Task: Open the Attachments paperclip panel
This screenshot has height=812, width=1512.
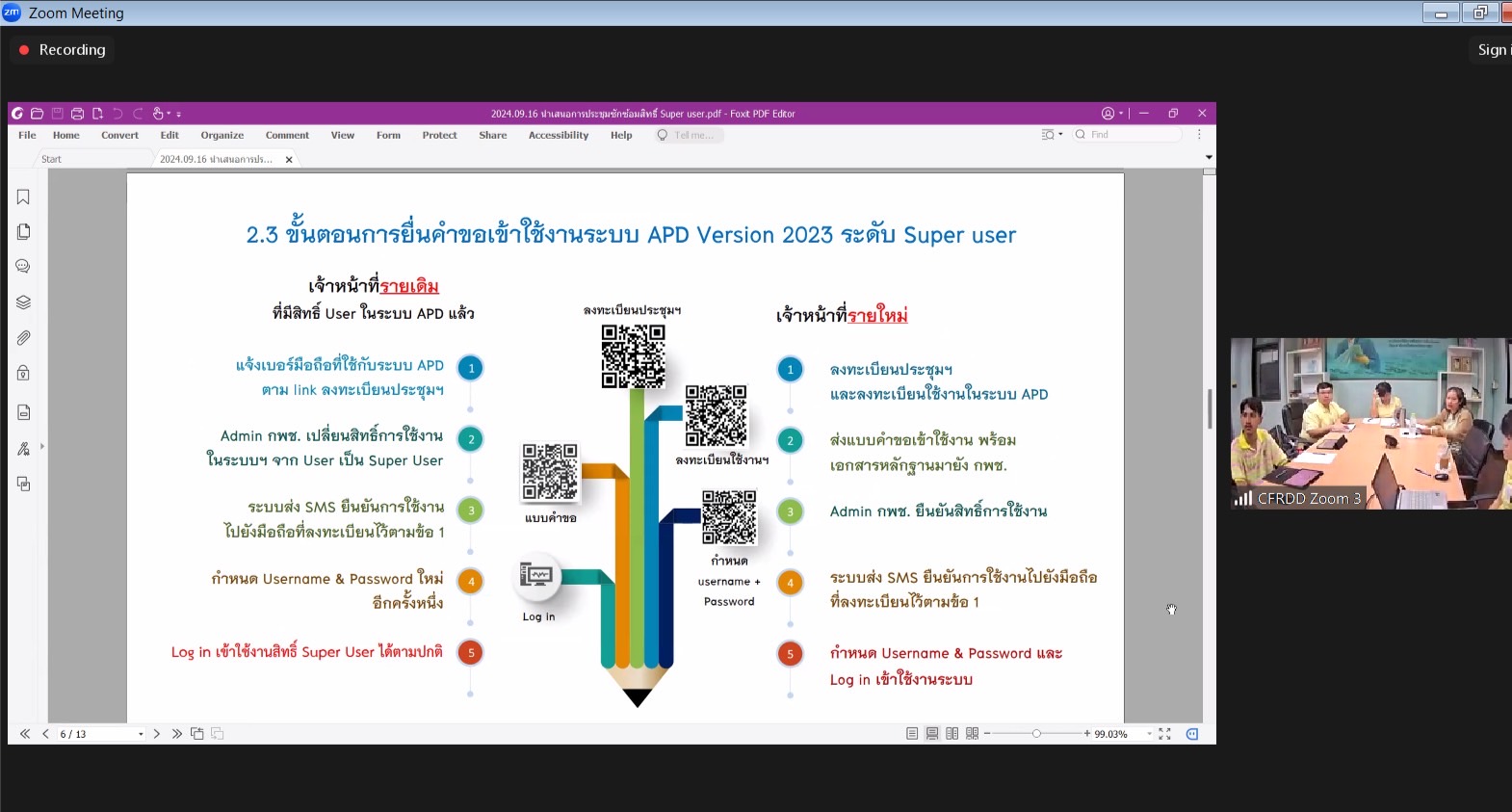Action: (23, 338)
